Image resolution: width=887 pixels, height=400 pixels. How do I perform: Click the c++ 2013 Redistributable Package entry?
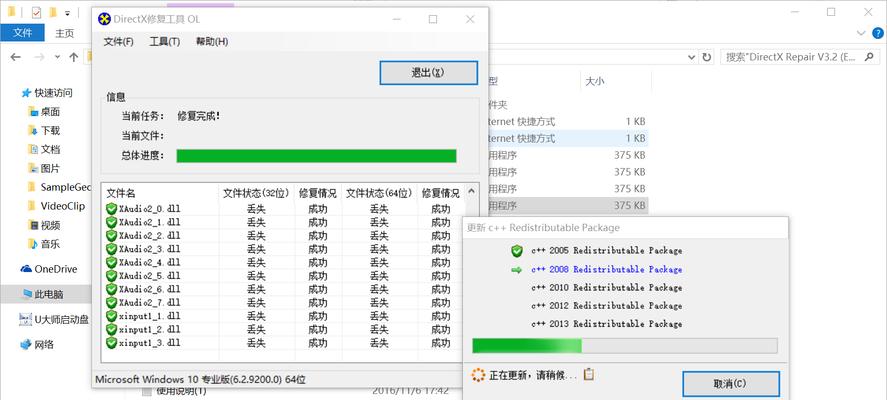tap(606, 324)
